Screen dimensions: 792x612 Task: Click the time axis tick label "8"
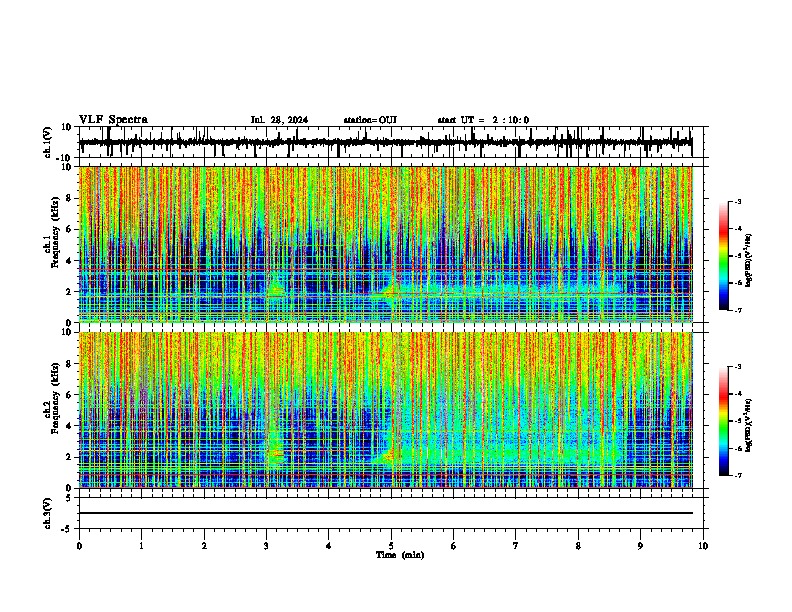578,546
